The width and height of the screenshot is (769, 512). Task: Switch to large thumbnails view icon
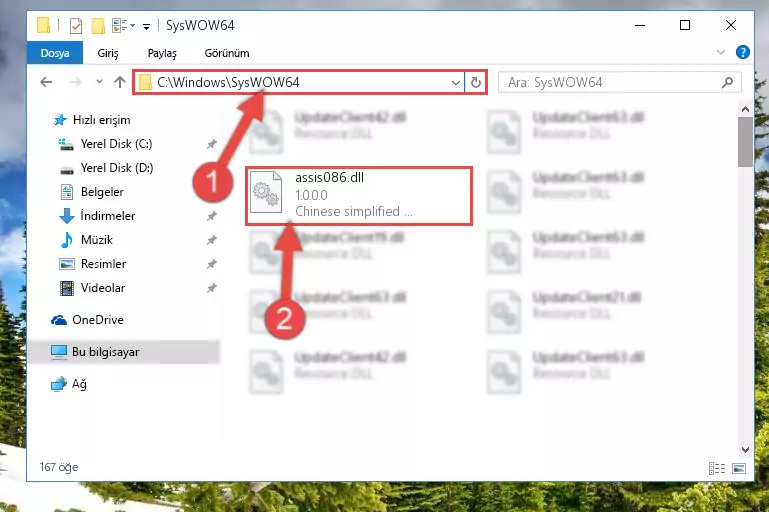click(739, 468)
